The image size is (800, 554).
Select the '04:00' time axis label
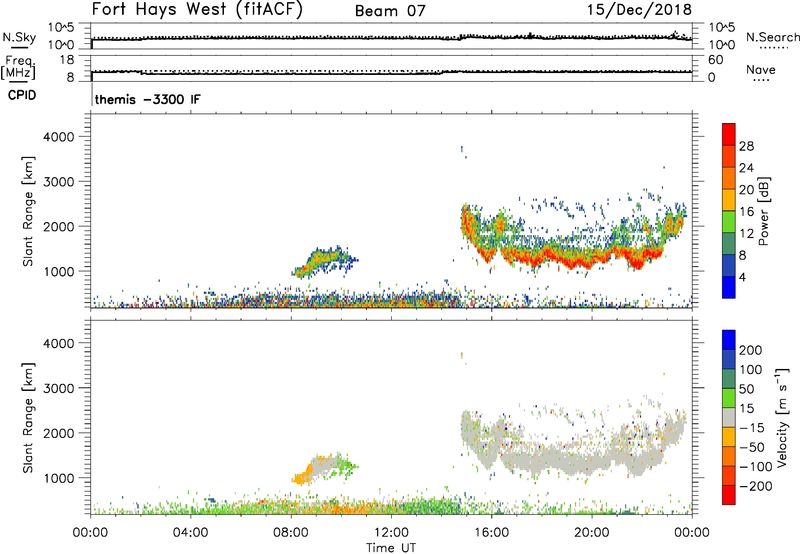point(191,532)
